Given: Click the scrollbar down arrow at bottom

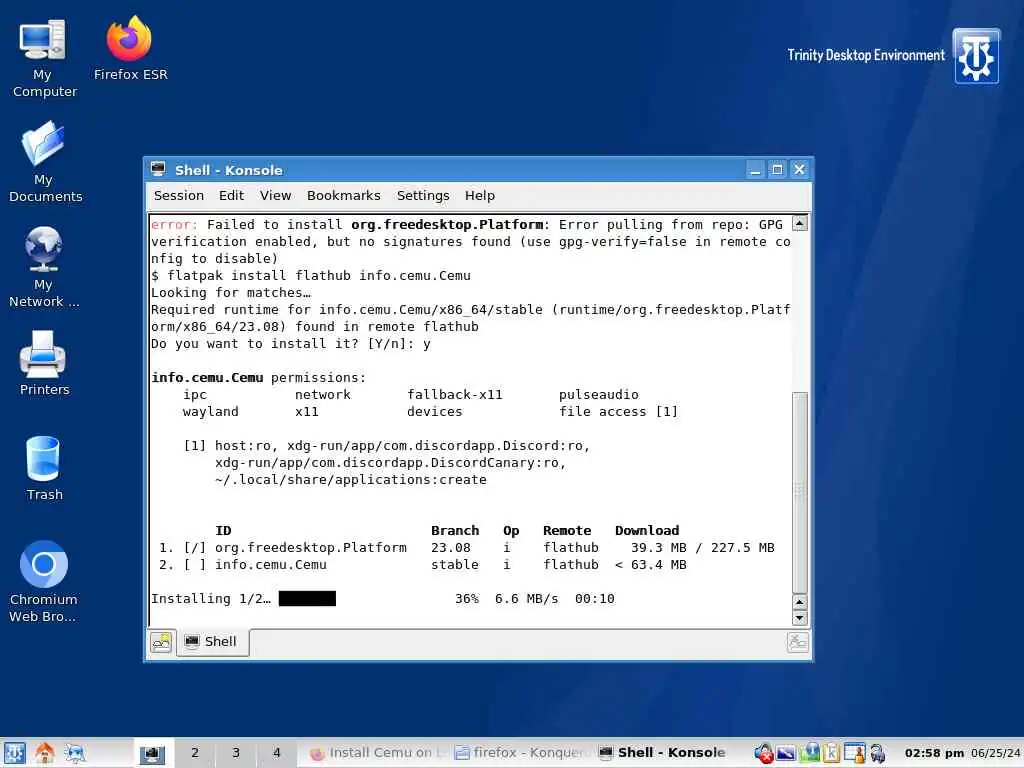Looking at the screenshot, I should [x=799, y=617].
